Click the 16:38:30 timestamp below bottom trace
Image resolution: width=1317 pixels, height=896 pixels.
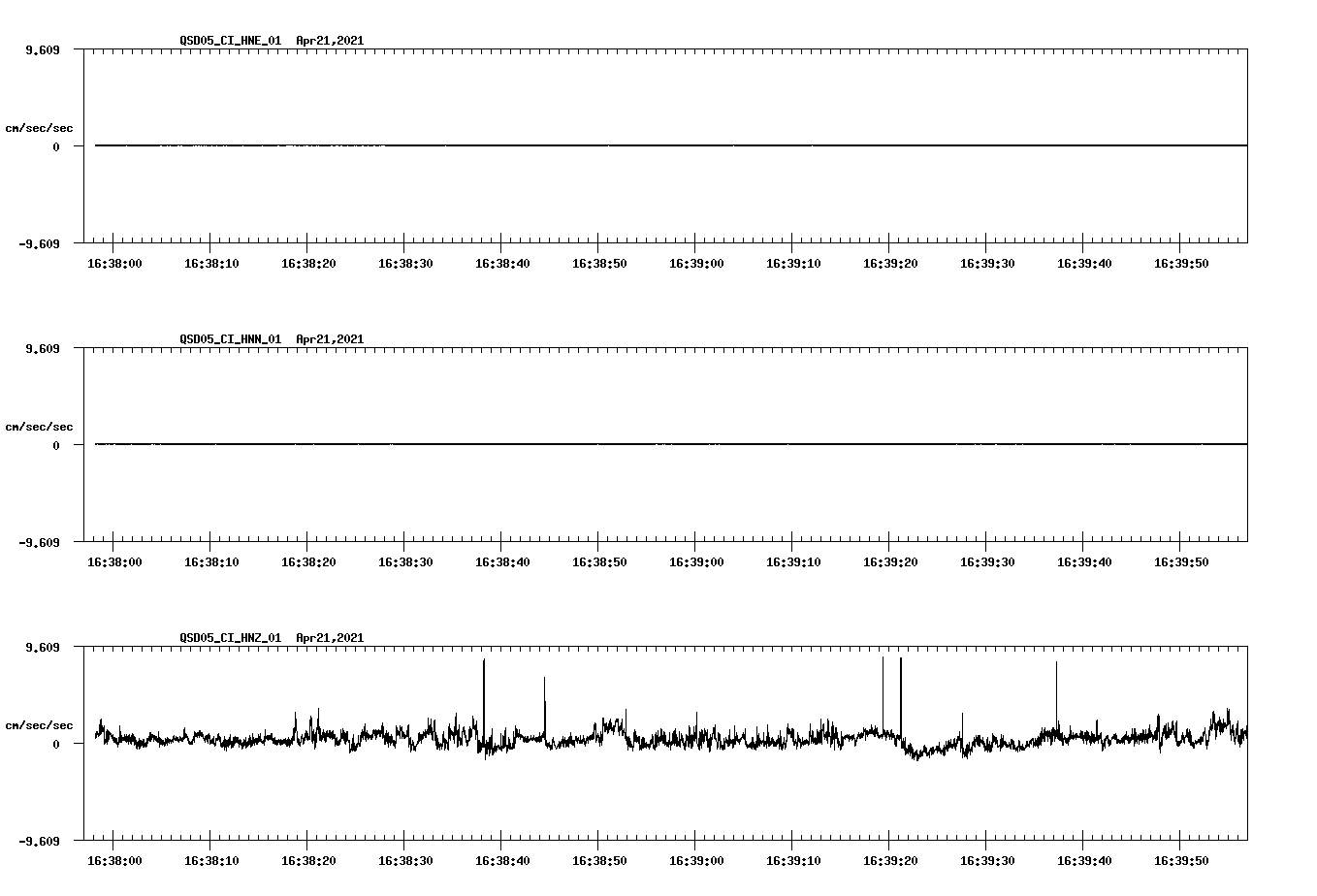pos(404,859)
